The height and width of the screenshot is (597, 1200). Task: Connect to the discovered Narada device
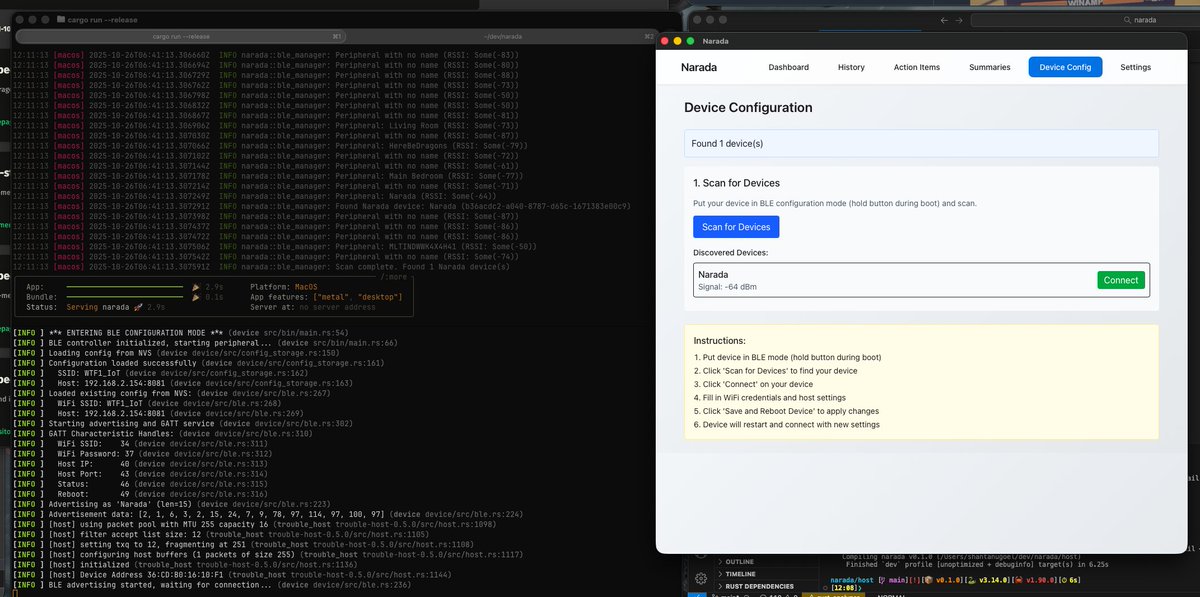tap(1121, 280)
